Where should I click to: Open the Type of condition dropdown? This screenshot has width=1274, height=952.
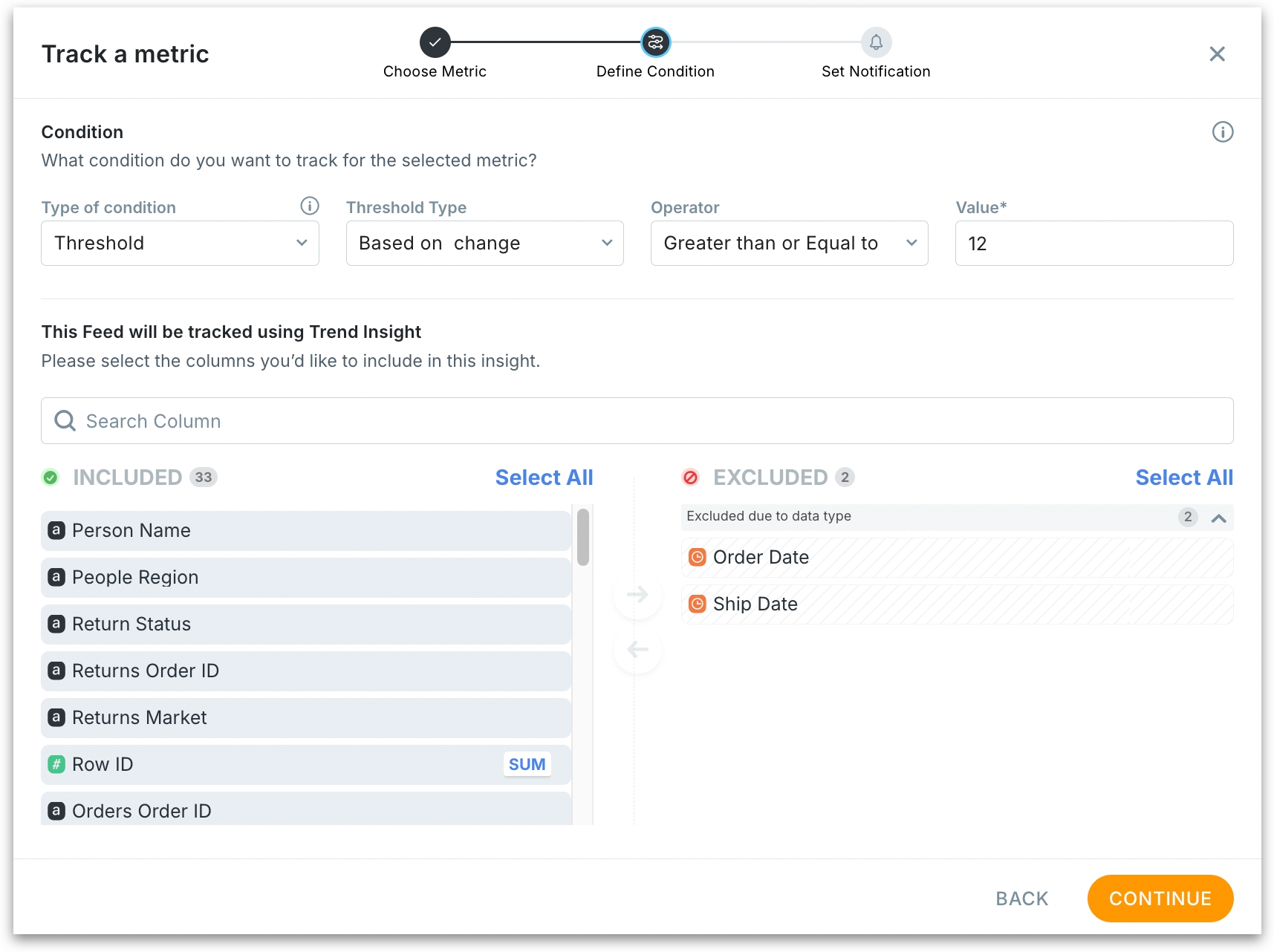(x=180, y=244)
